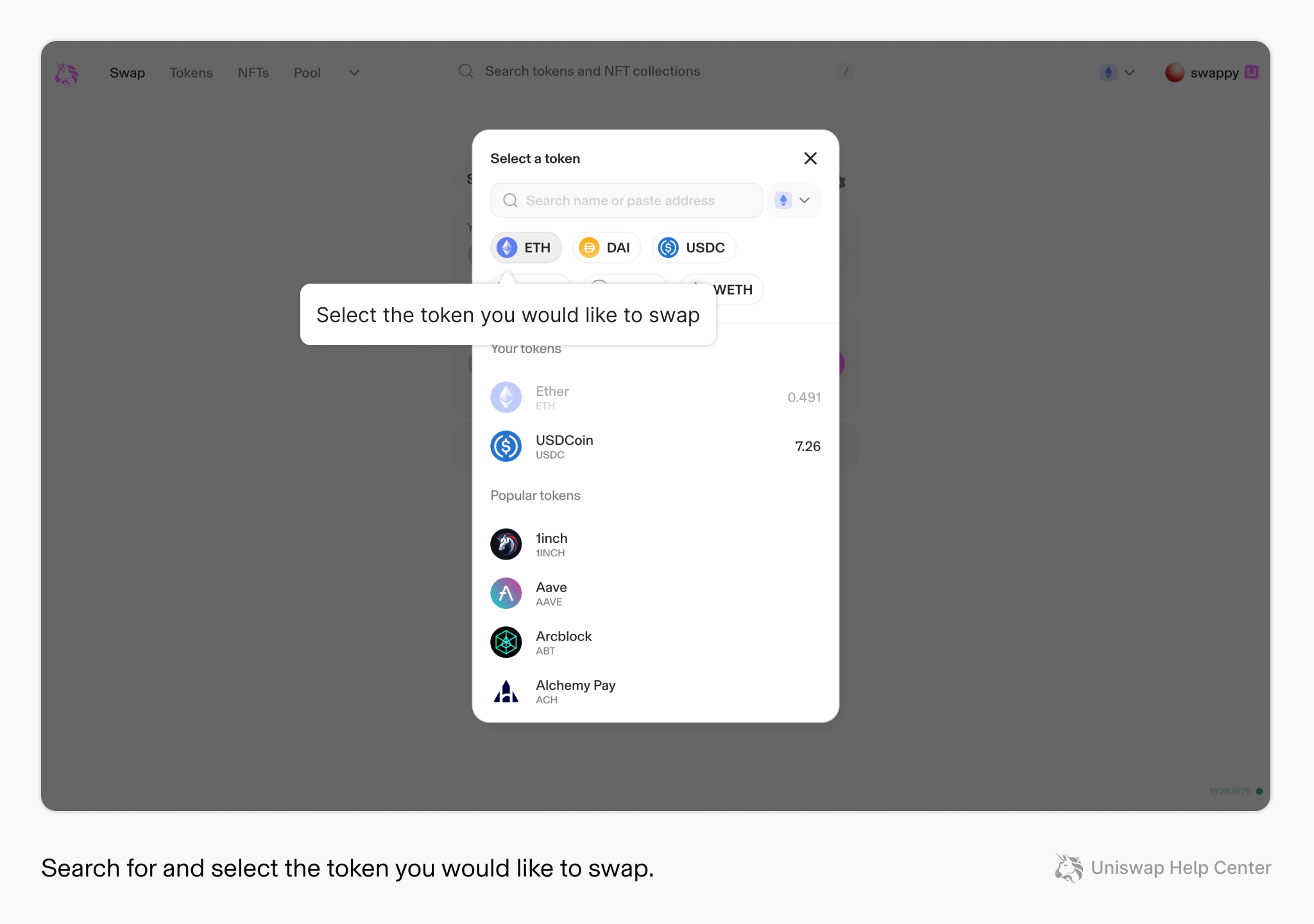Open the Swap tab
The width and height of the screenshot is (1314, 924).
127,73
